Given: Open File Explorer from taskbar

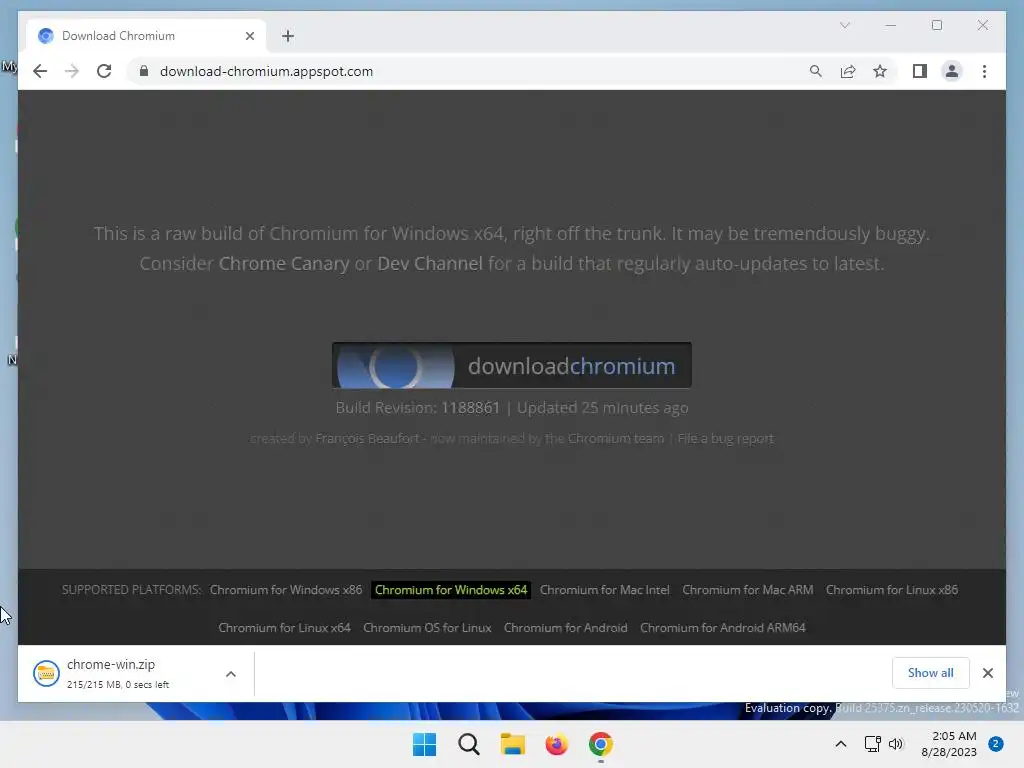Looking at the screenshot, I should (x=513, y=744).
